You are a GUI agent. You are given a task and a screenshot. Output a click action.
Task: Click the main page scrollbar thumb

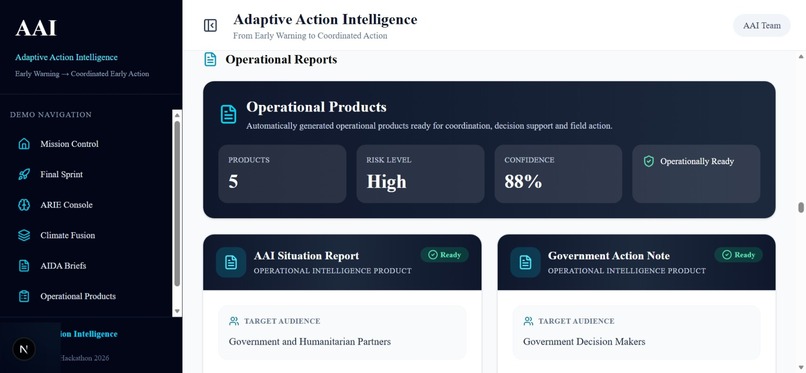coord(801,208)
